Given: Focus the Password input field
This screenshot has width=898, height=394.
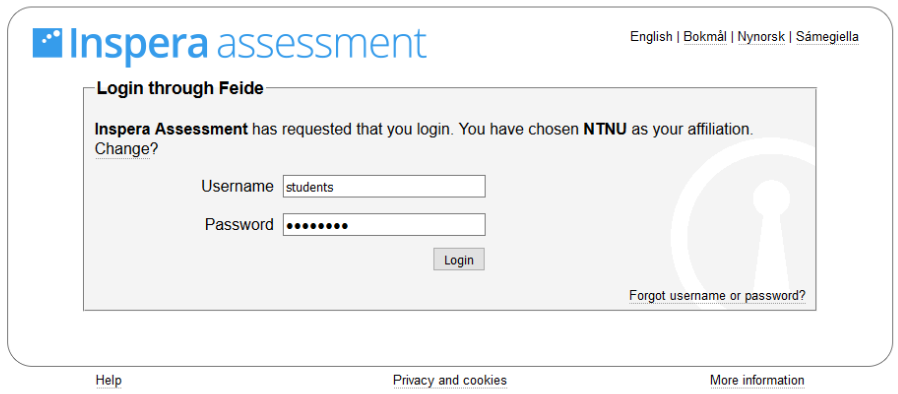Looking at the screenshot, I should click(384, 224).
